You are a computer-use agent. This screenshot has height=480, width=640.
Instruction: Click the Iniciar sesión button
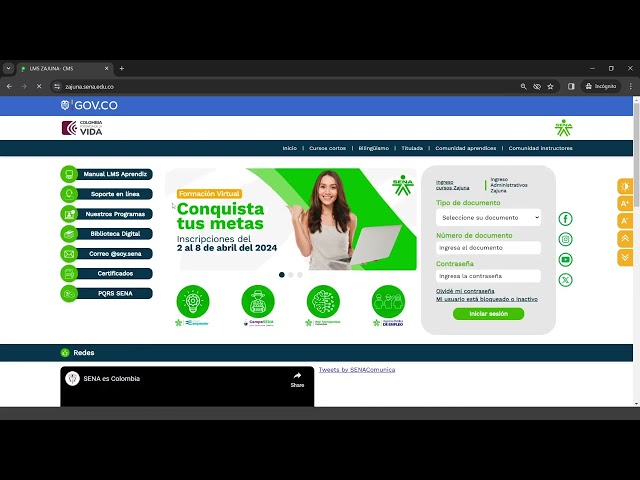tap(488, 313)
